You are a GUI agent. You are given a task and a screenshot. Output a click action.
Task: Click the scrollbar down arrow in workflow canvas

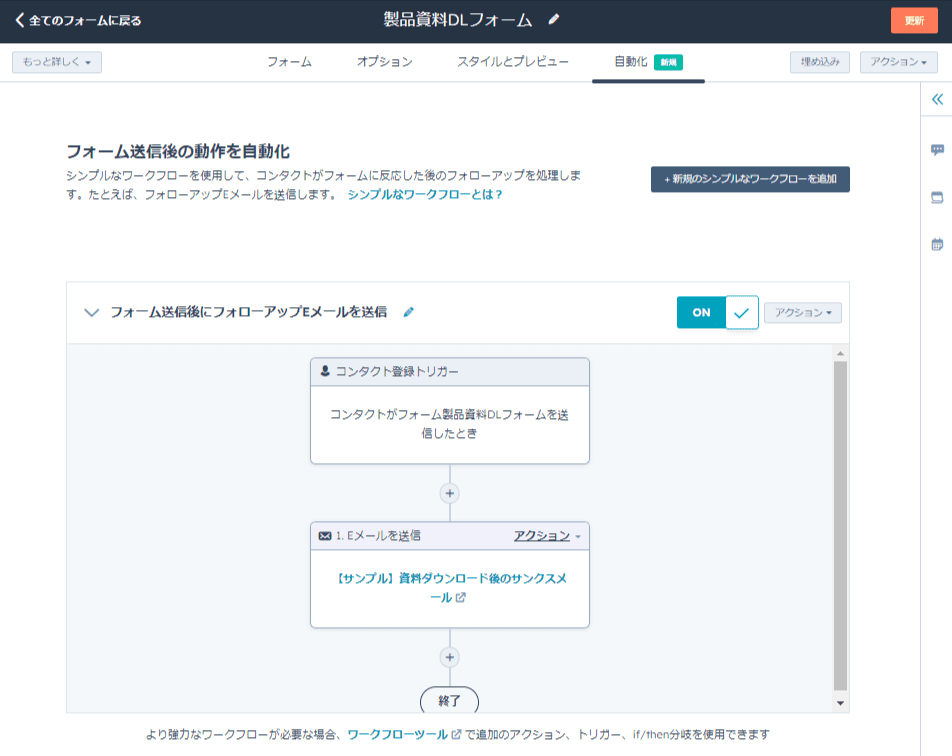840,703
